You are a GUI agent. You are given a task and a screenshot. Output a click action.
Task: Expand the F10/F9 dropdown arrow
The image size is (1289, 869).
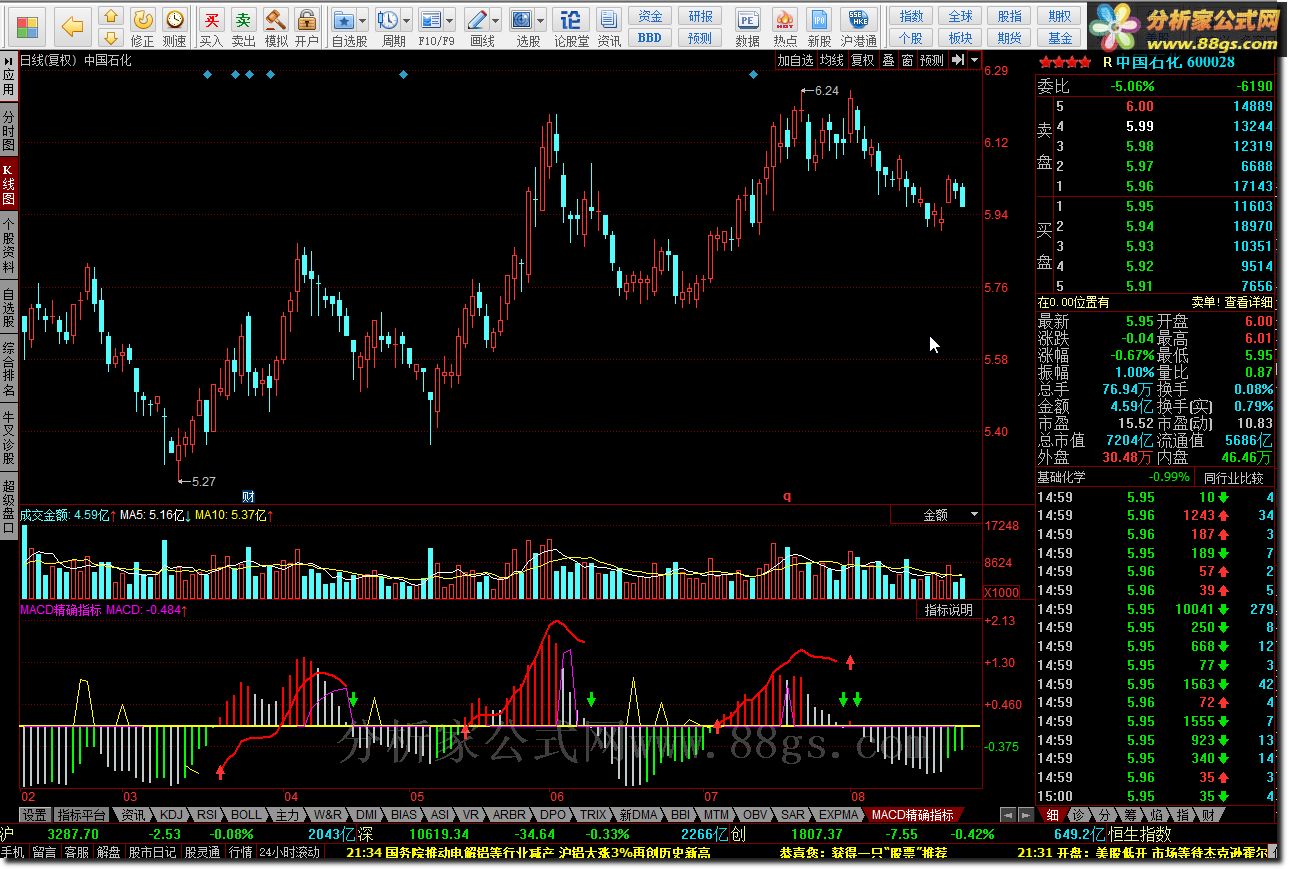[449, 21]
